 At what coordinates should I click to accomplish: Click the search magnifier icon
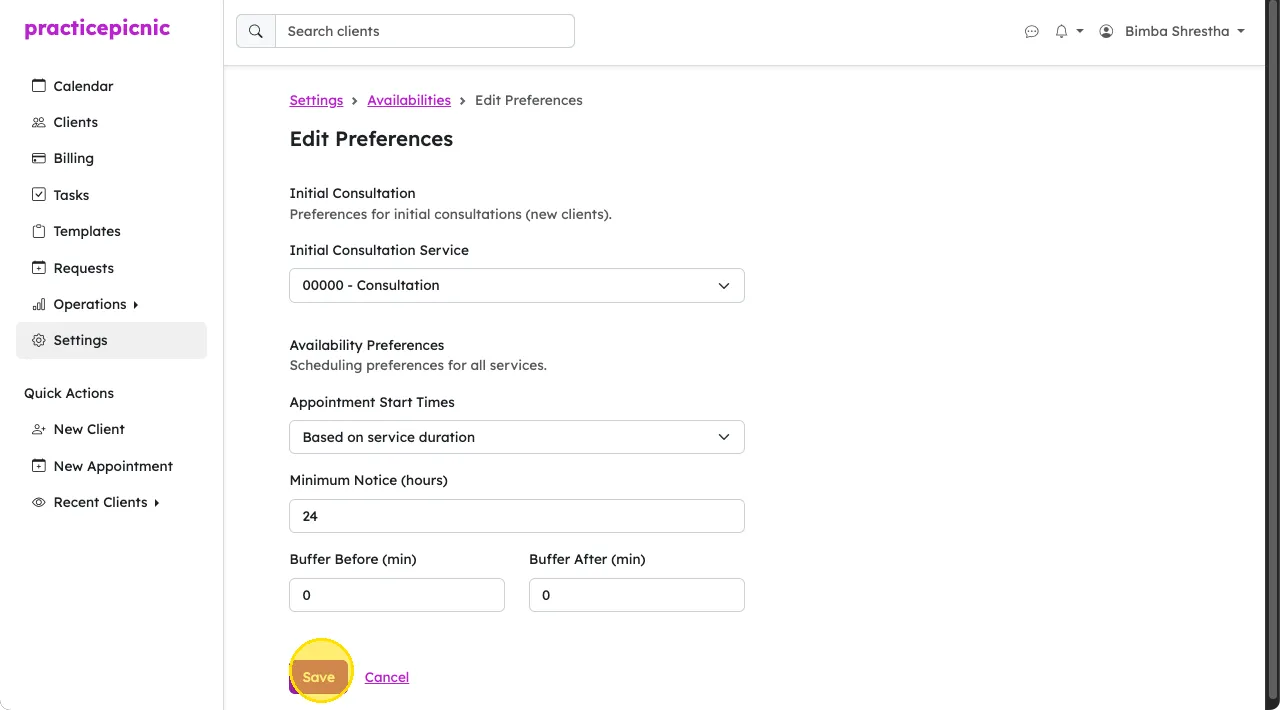[256, 31]
